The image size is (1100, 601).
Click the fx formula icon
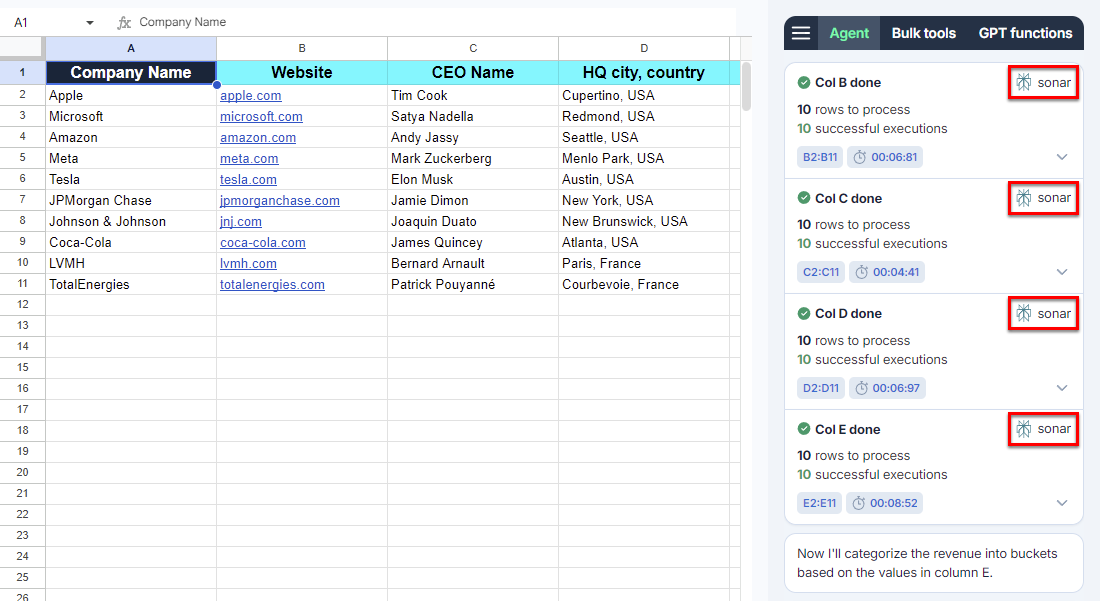coord(124,22)
